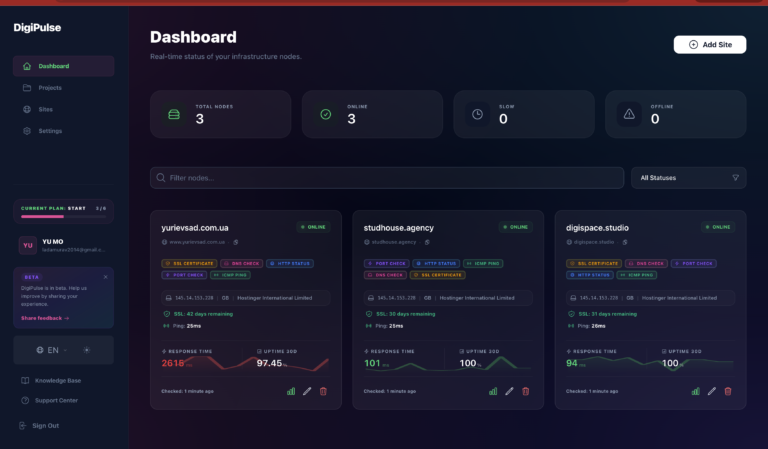Click DNS Check tag on digispace.studio
768x449 pixels.
[x=646, y=263]
